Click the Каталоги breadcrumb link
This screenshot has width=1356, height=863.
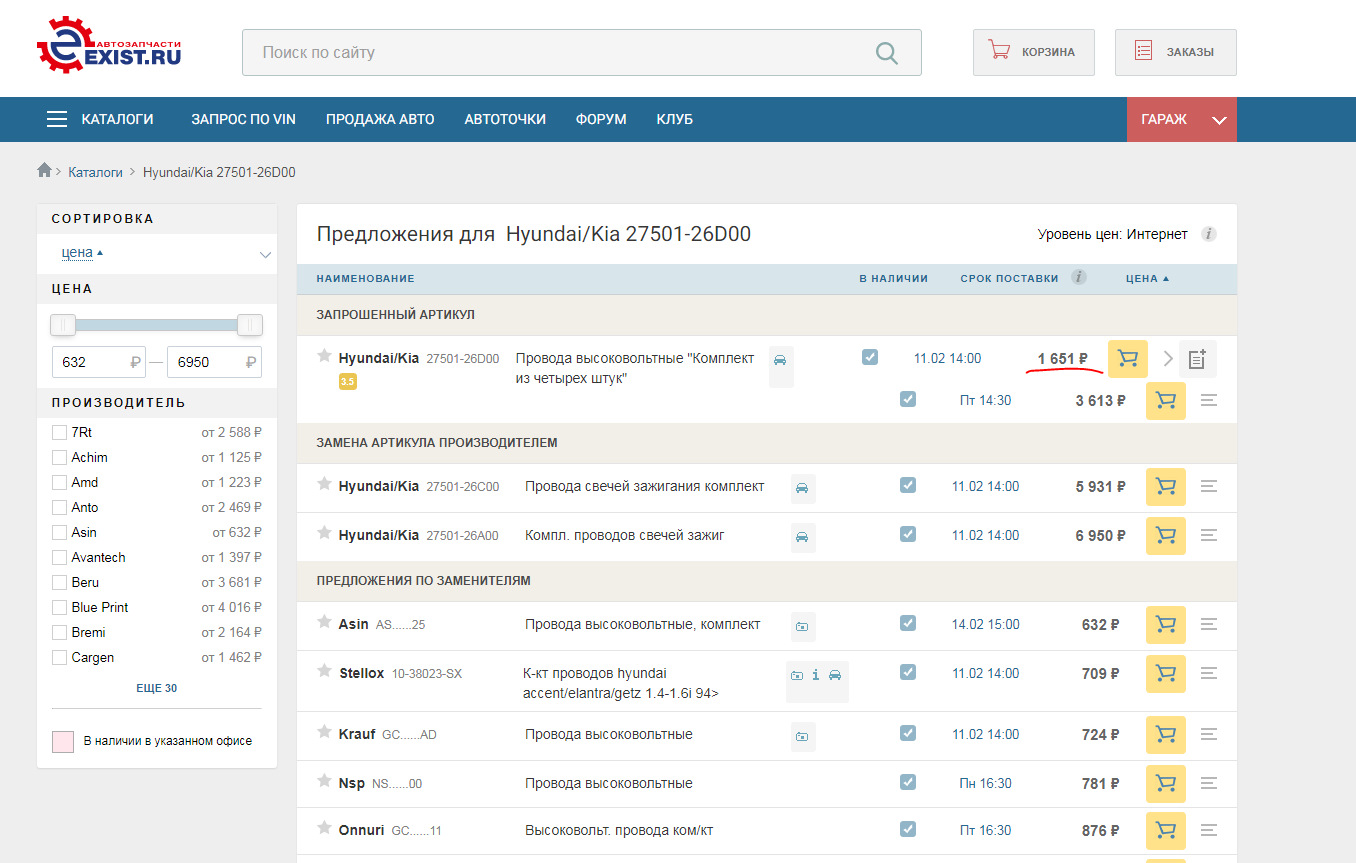click(x=95, y=172)
